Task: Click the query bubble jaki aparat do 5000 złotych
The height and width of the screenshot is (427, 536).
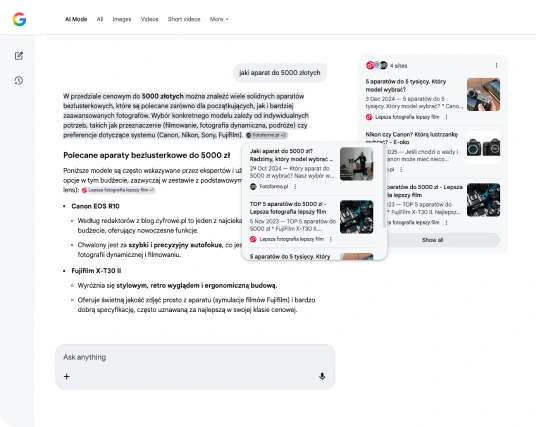Action: point(280,72)
